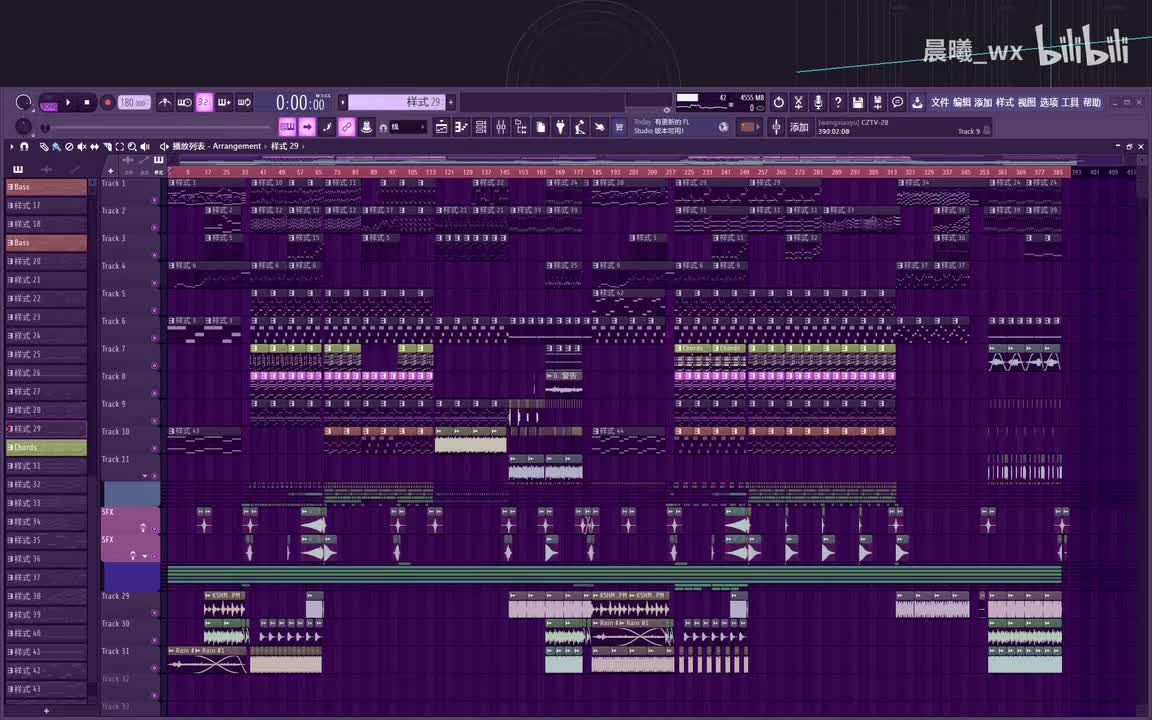
Task: Toggle wait for input to start
Action: pos(184,102)
